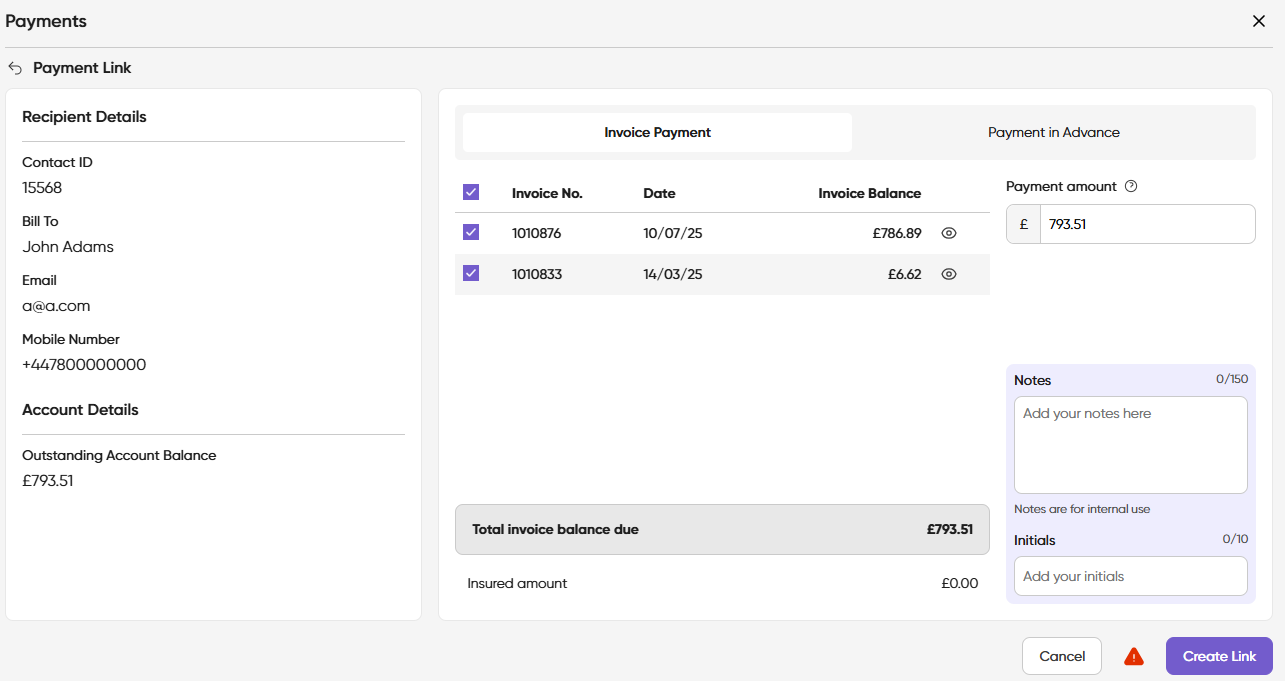Image resolution: width=1285 pixels, height=681 pixels.
Task: View invoice 1010833 with eye icon
Action: 949,274
